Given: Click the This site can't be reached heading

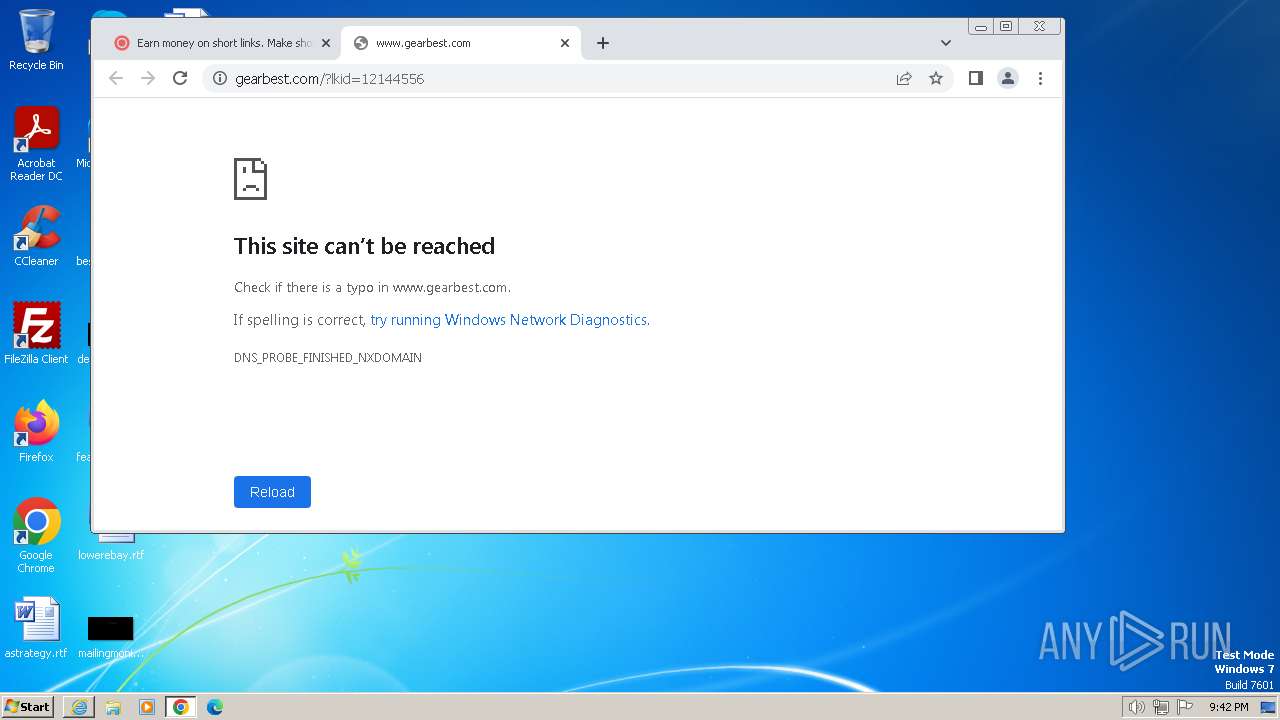Looking at the screenshot, I should 364,246.
